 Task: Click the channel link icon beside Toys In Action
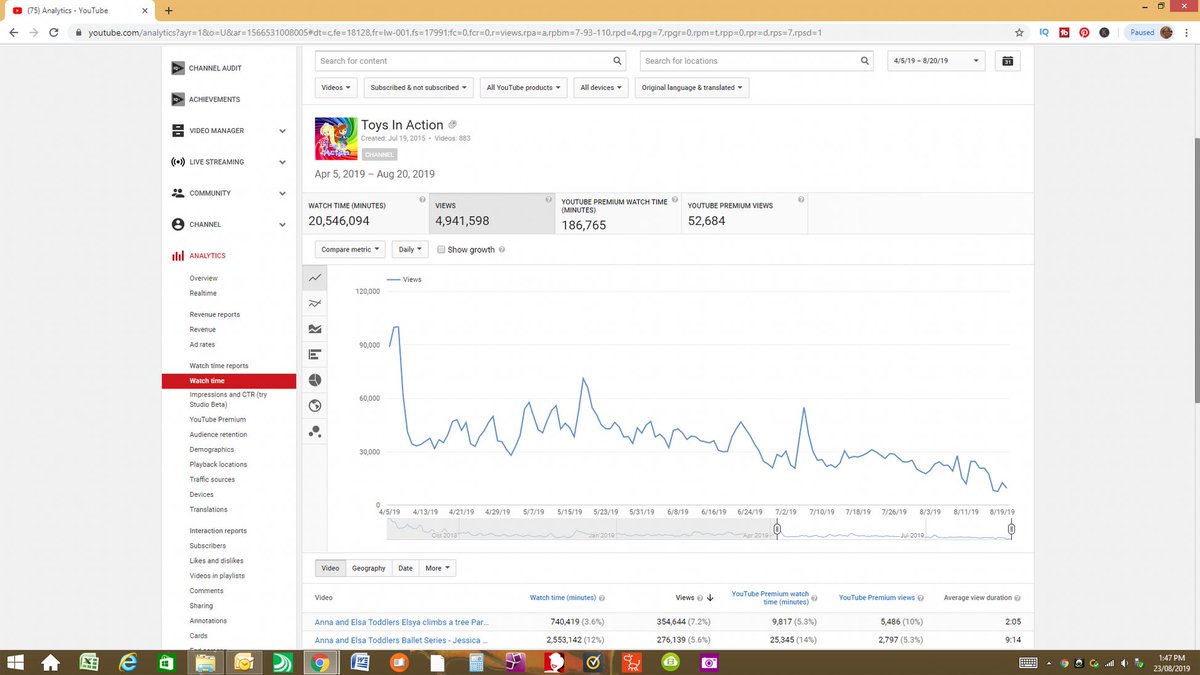click(x=453, y=125)
